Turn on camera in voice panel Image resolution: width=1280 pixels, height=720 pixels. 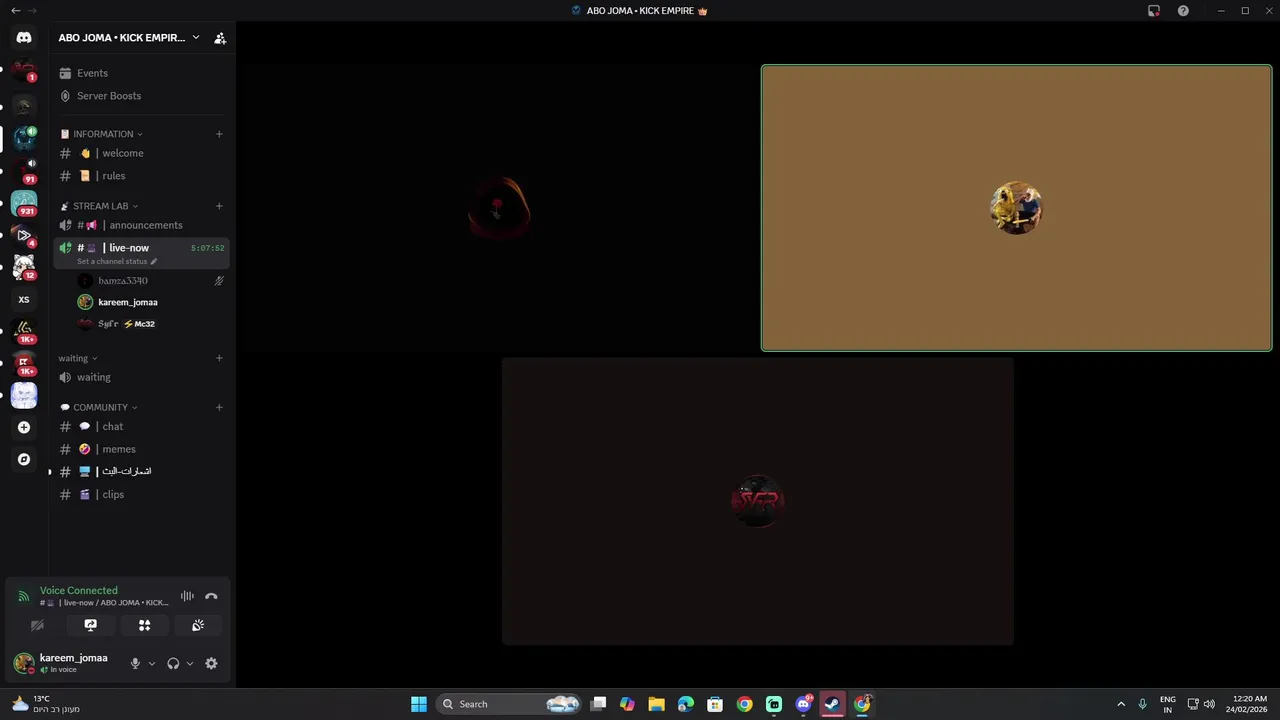37,625
